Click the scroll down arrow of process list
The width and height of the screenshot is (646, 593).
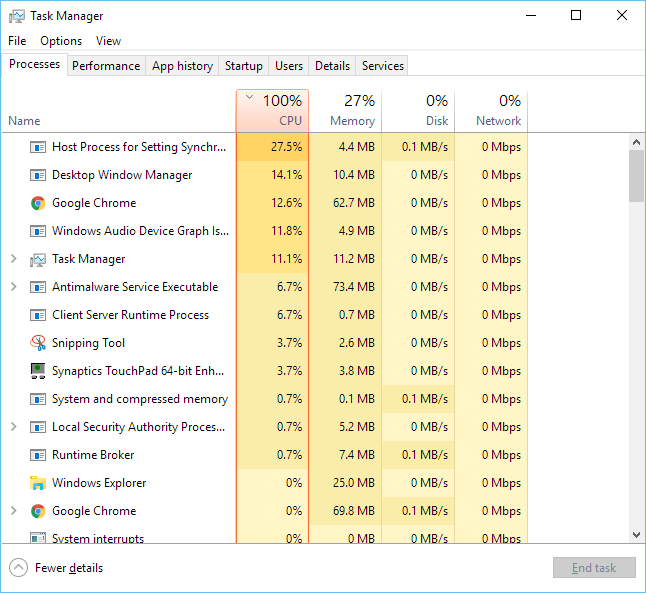coord(637,535)
